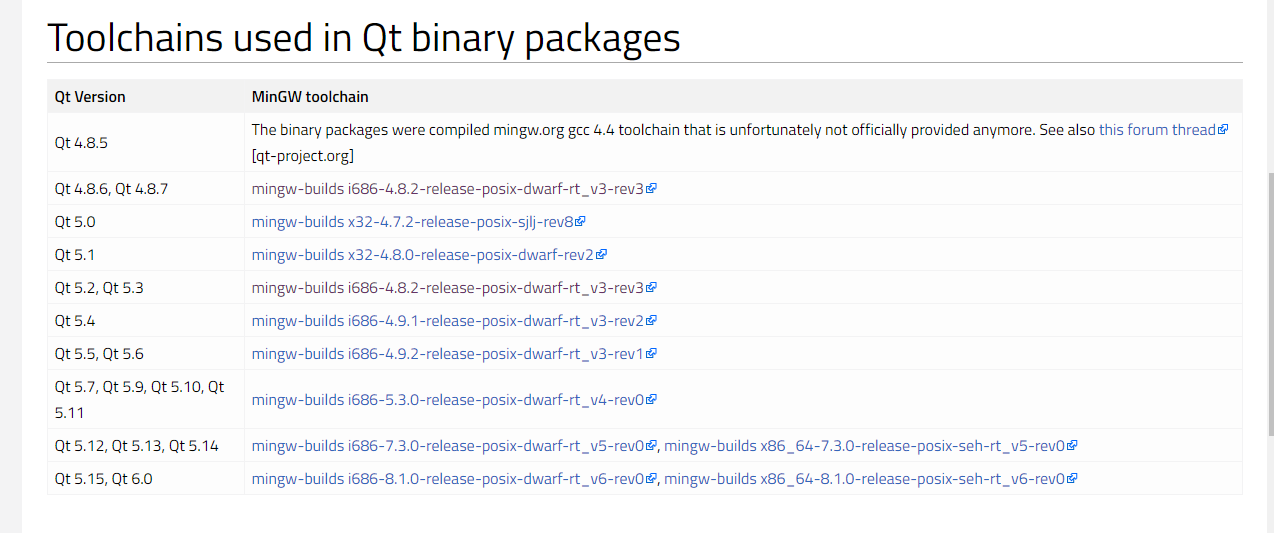Click external icon beside Qt 5.0 toolchain link
The width and height of the screenshot is (1274, 533).
(581, 222)
